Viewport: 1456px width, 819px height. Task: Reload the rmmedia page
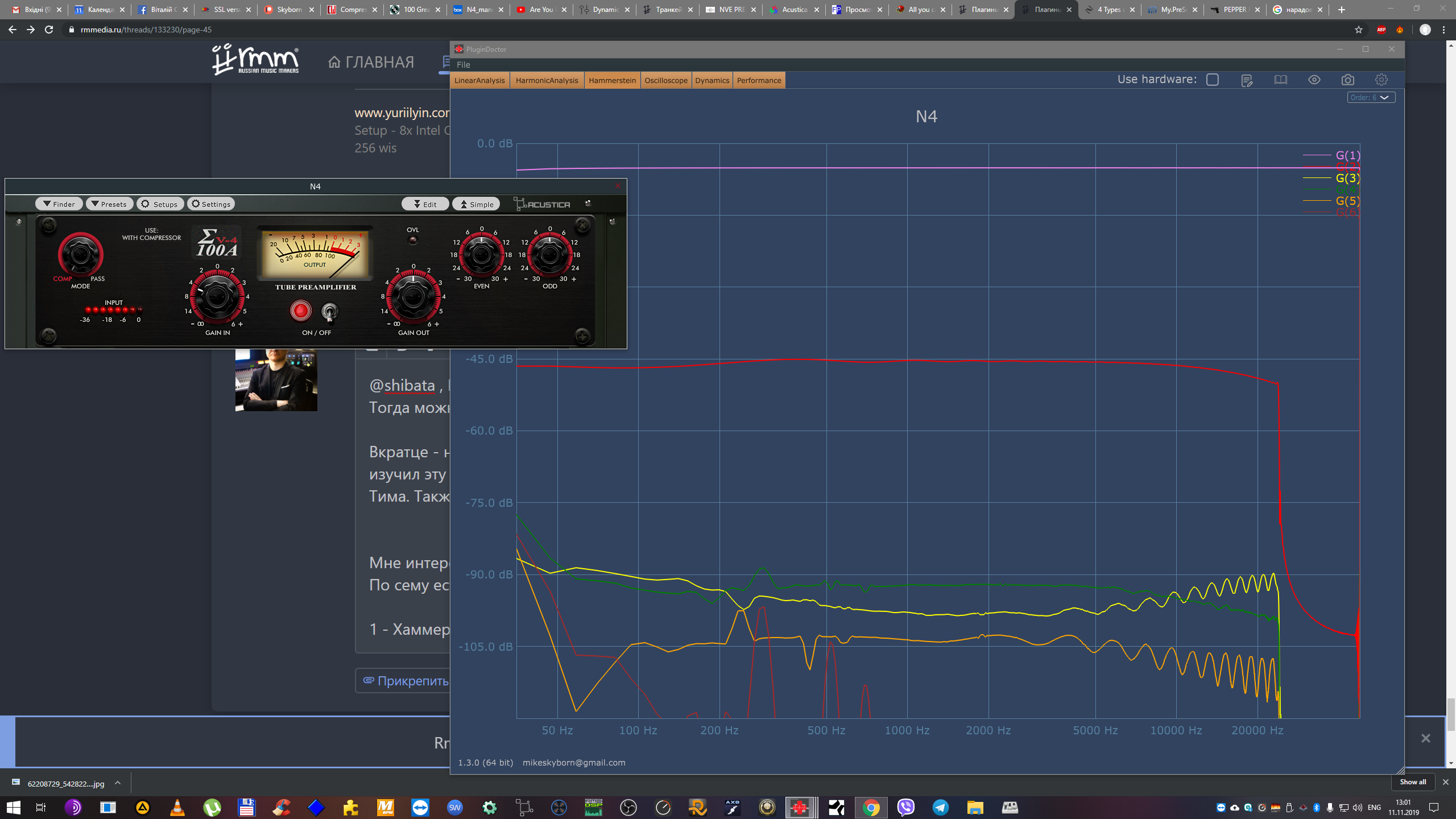click(x=49, y=30)
